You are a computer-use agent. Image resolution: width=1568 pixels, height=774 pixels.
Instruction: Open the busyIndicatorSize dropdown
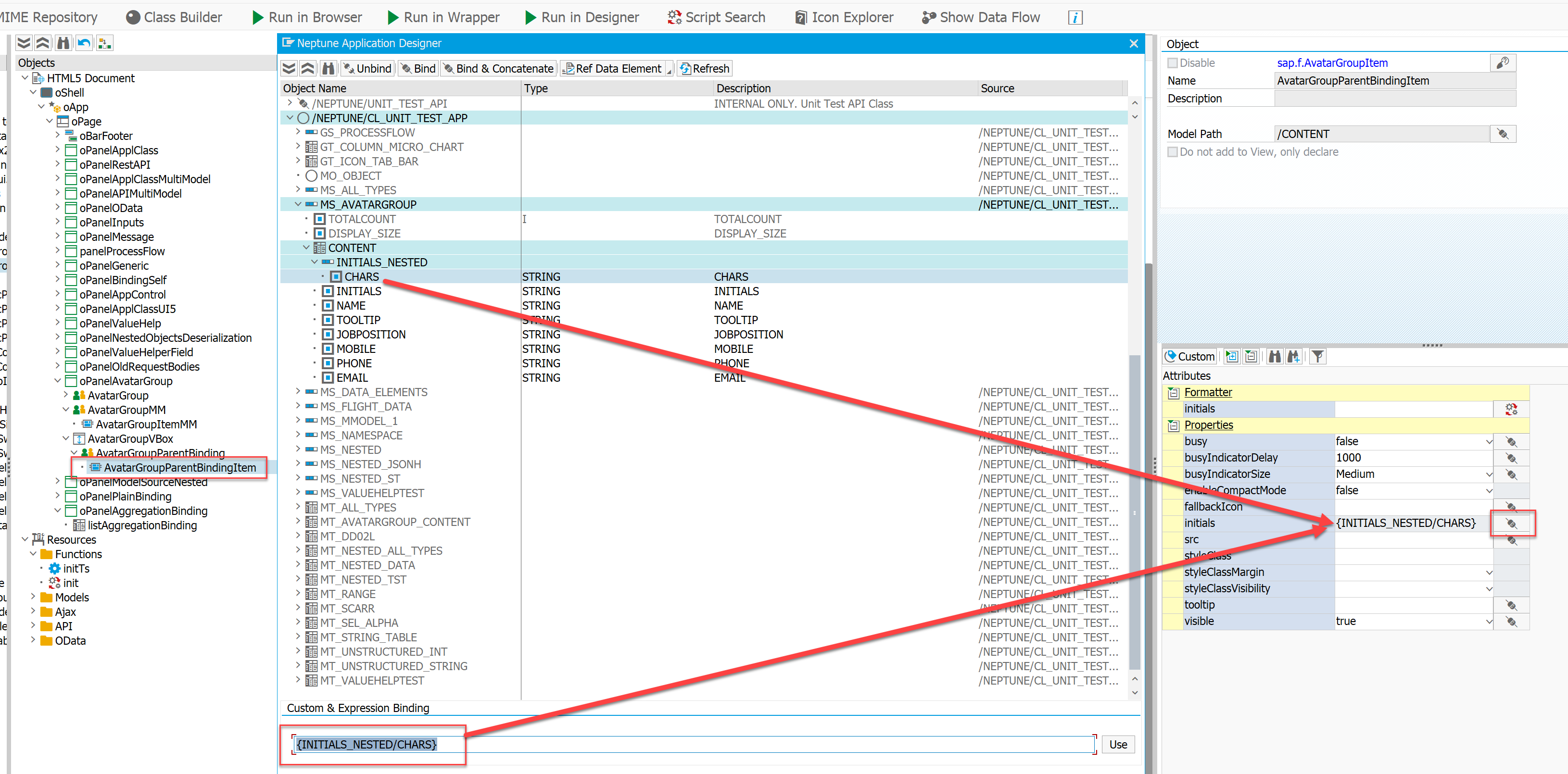(1489, 474)
